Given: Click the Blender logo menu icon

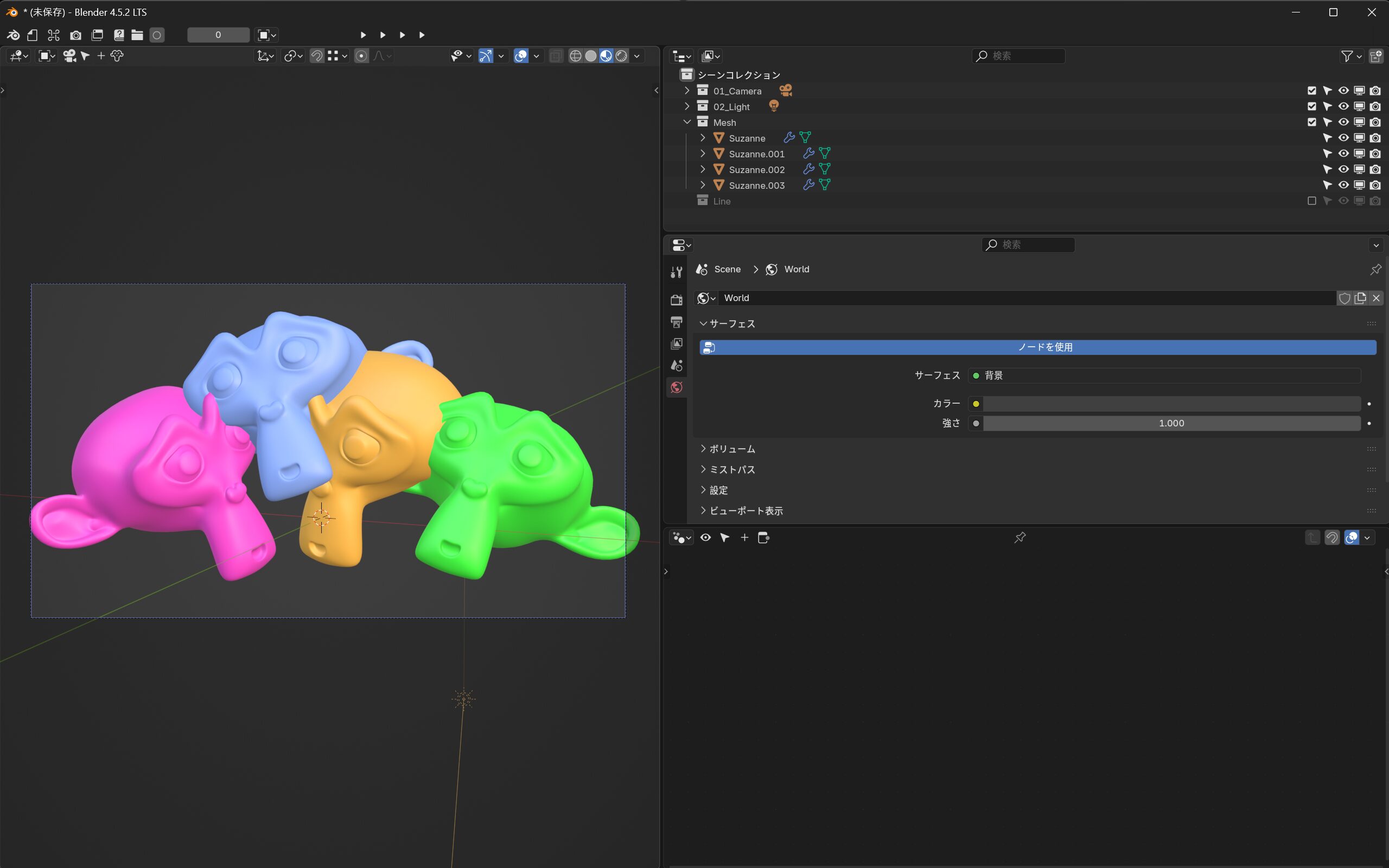Looking at the screenshot, I should pyautogui.click(x=12, y=35).
